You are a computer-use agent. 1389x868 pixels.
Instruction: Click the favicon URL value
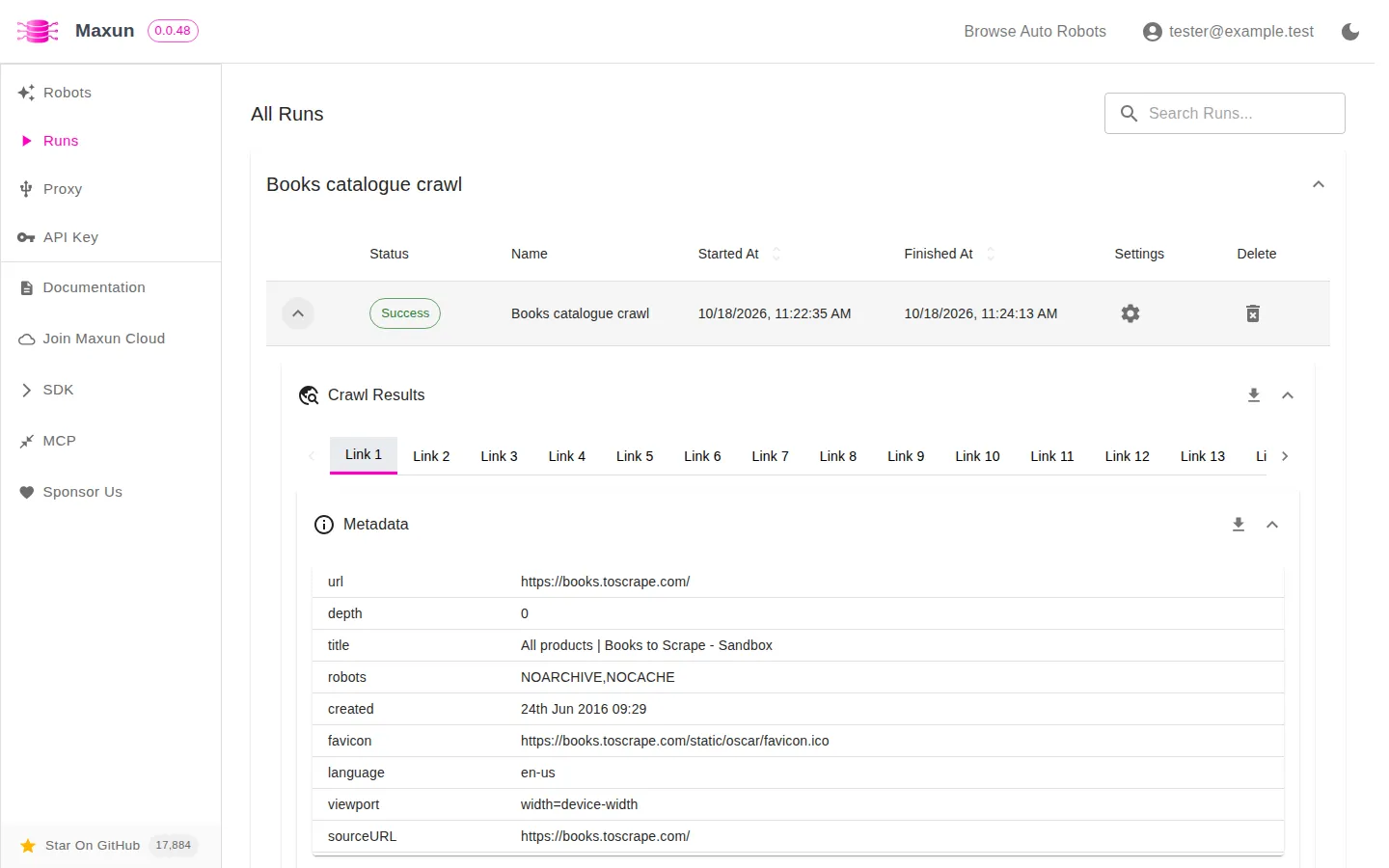tap(674, 741)
